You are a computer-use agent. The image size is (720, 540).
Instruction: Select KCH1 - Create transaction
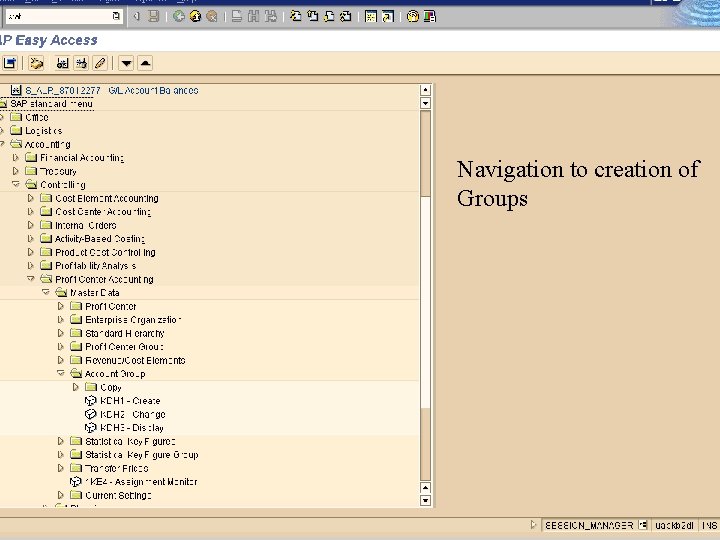130,401
